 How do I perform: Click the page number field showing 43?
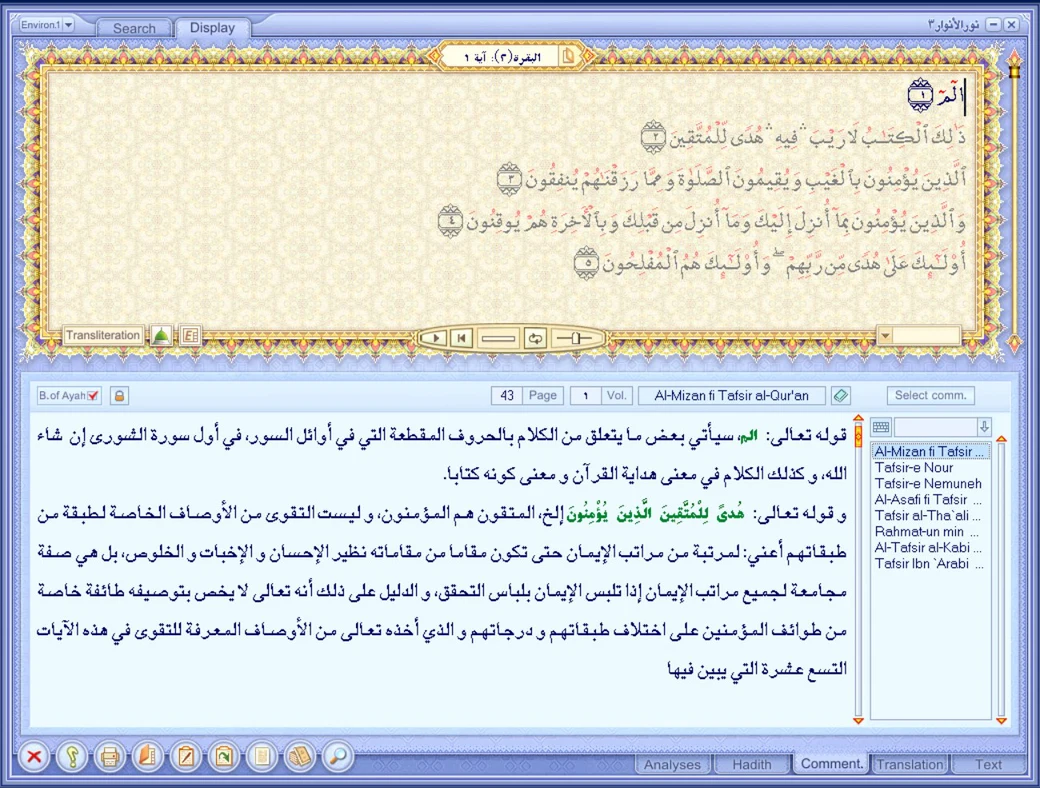(x=507, y=396)
